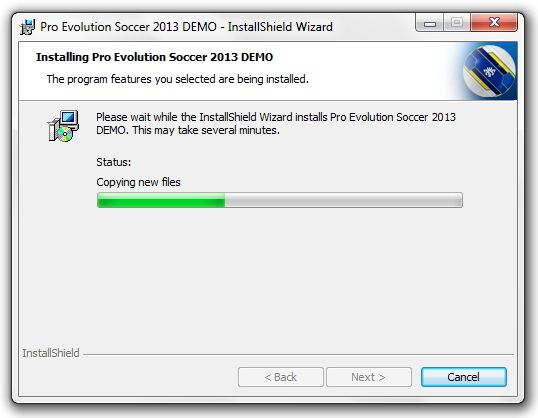Minimize the InstallShield Wizard window
The width and height of the screenshot is (538, 418).
pos(430,23)
